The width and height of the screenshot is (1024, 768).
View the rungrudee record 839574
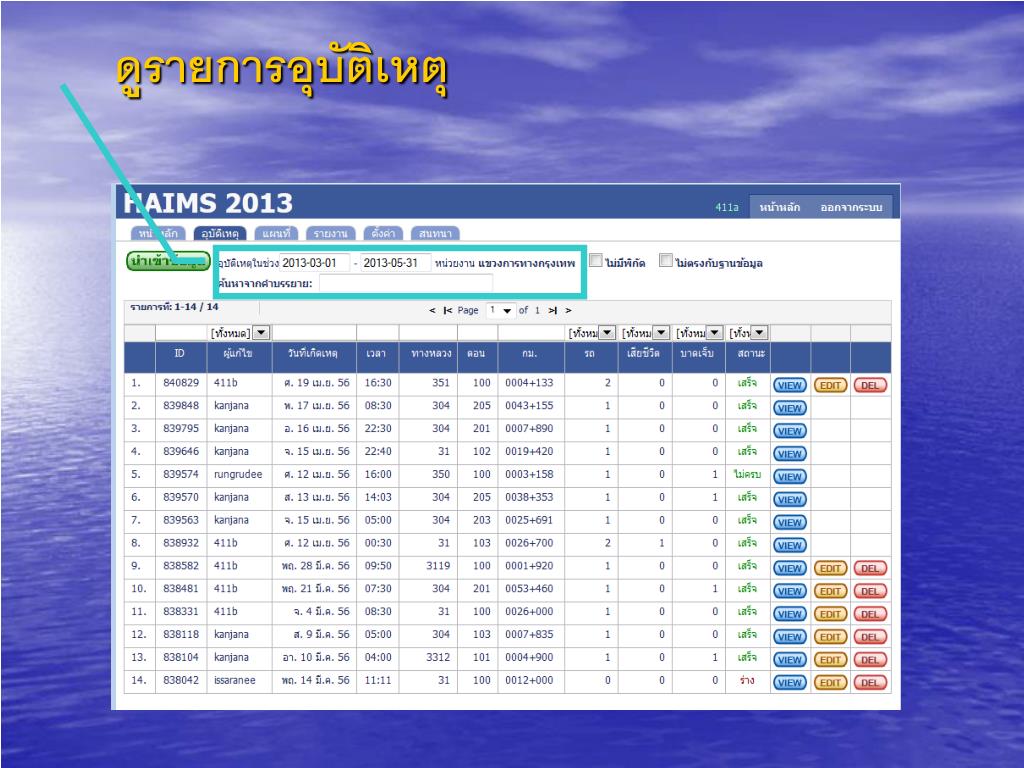pyautogui.click(x=790, y=477)
